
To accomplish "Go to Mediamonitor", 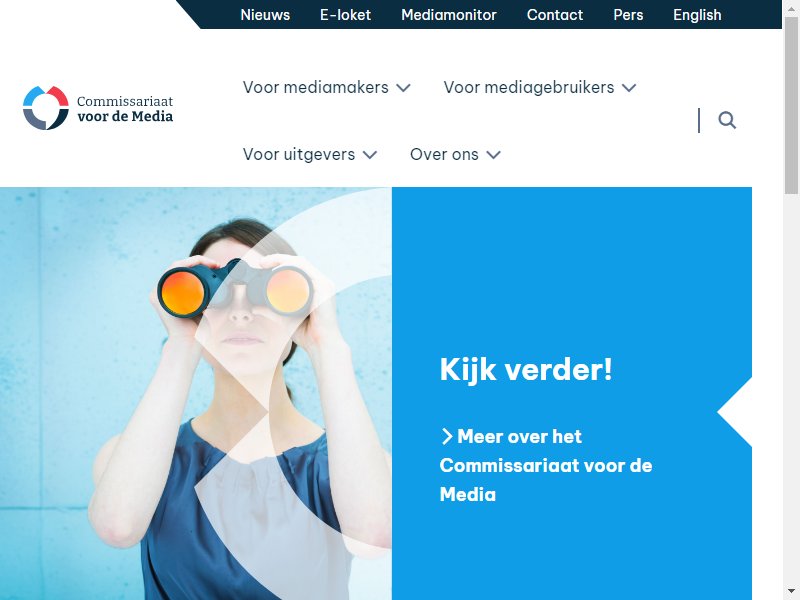I will click(x=448, y=15).
